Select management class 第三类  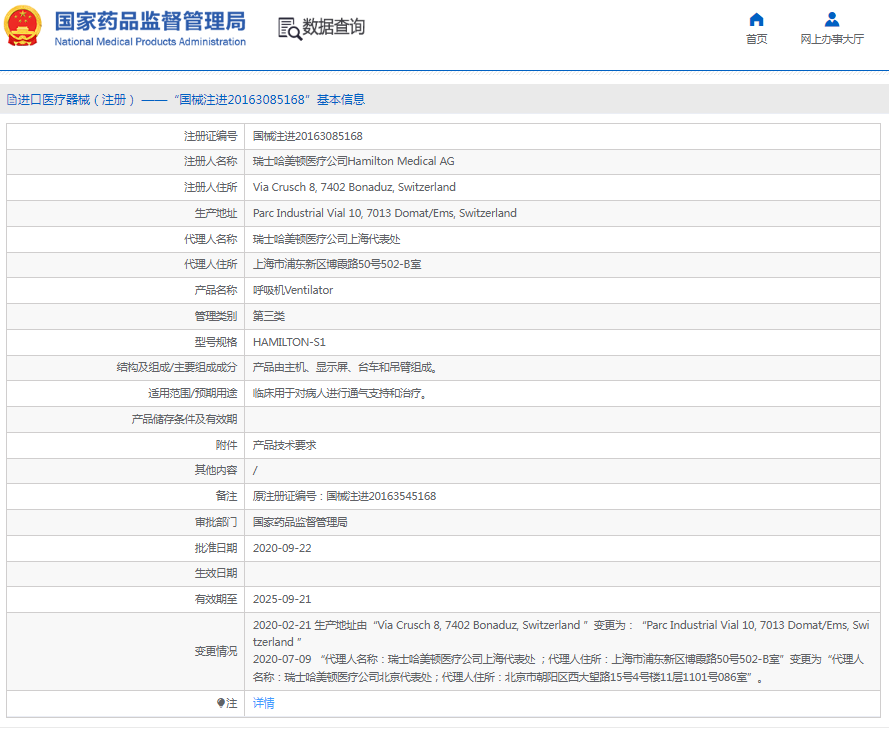(269, 316)
